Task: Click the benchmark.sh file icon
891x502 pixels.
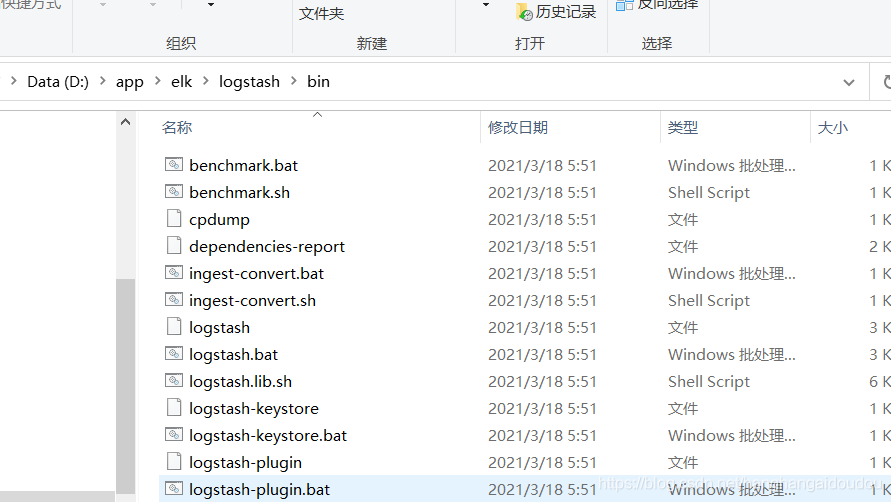Action: coord(174,192)
